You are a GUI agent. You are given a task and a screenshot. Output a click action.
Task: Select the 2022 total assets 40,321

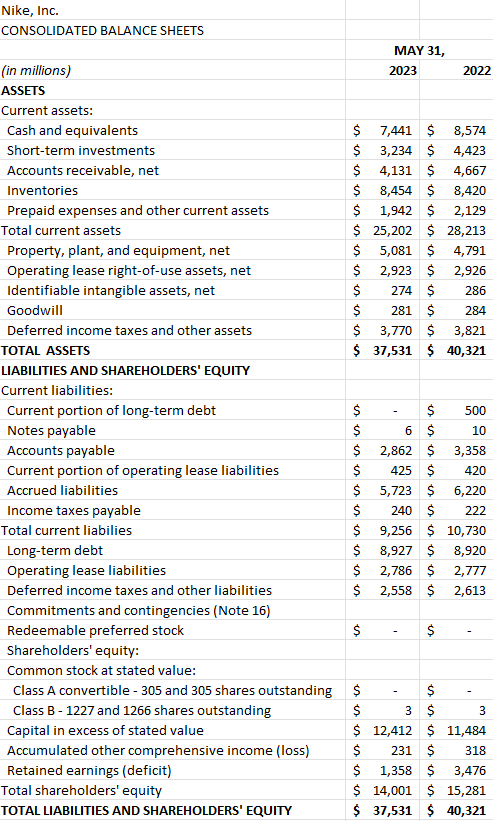(x=467, y=350)
